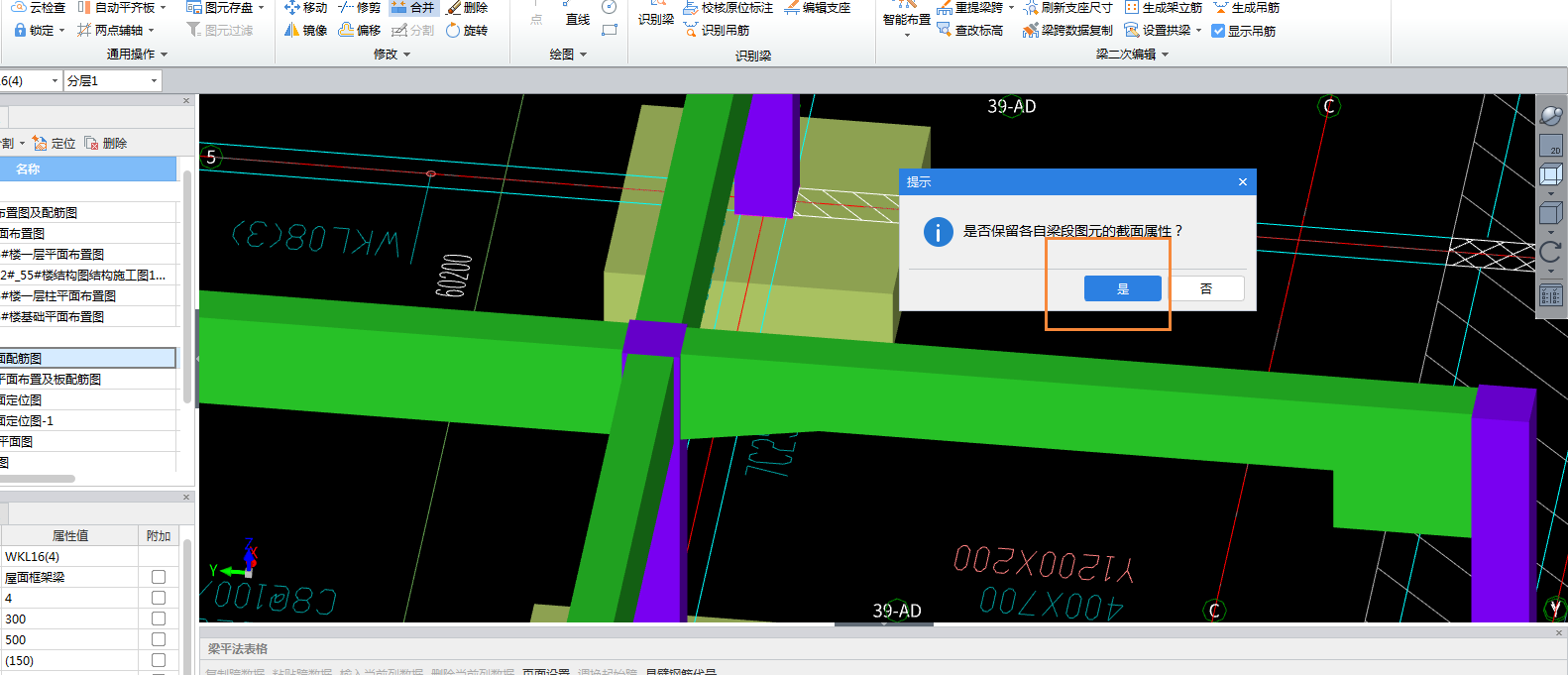Image resolution: width=1568 pixels, height=675 pixels.
Task: Select the 镜像 mirror tool
Action: point(305,30)
